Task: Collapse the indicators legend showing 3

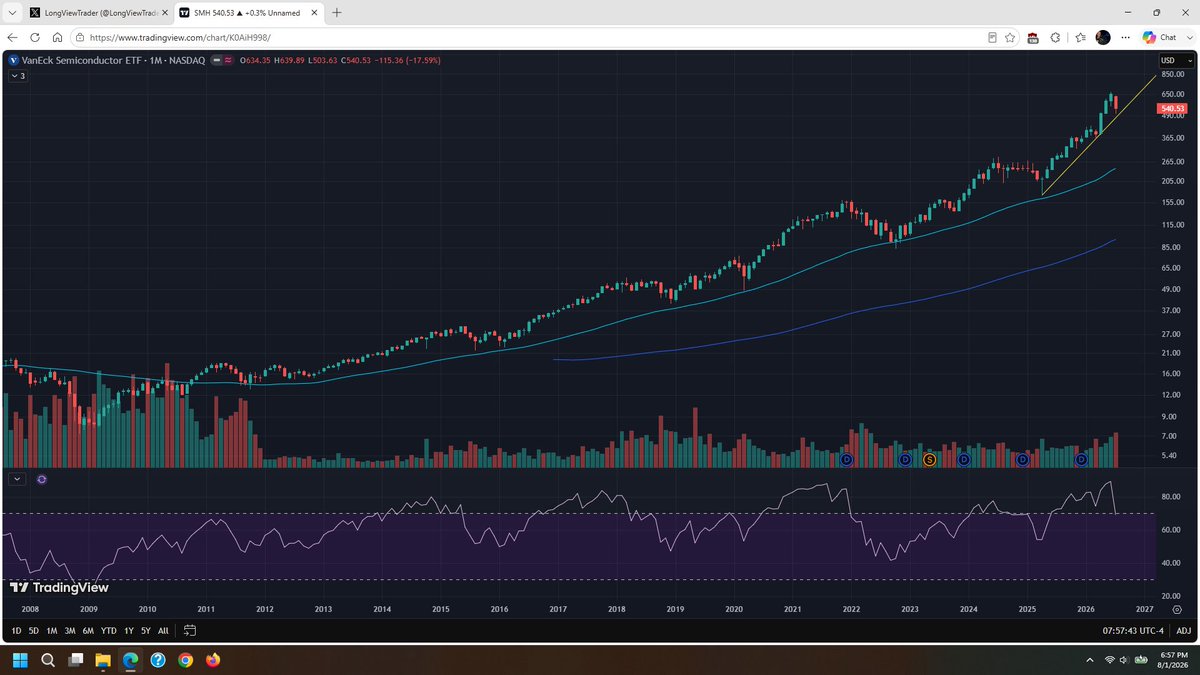Action: [17, 75]
